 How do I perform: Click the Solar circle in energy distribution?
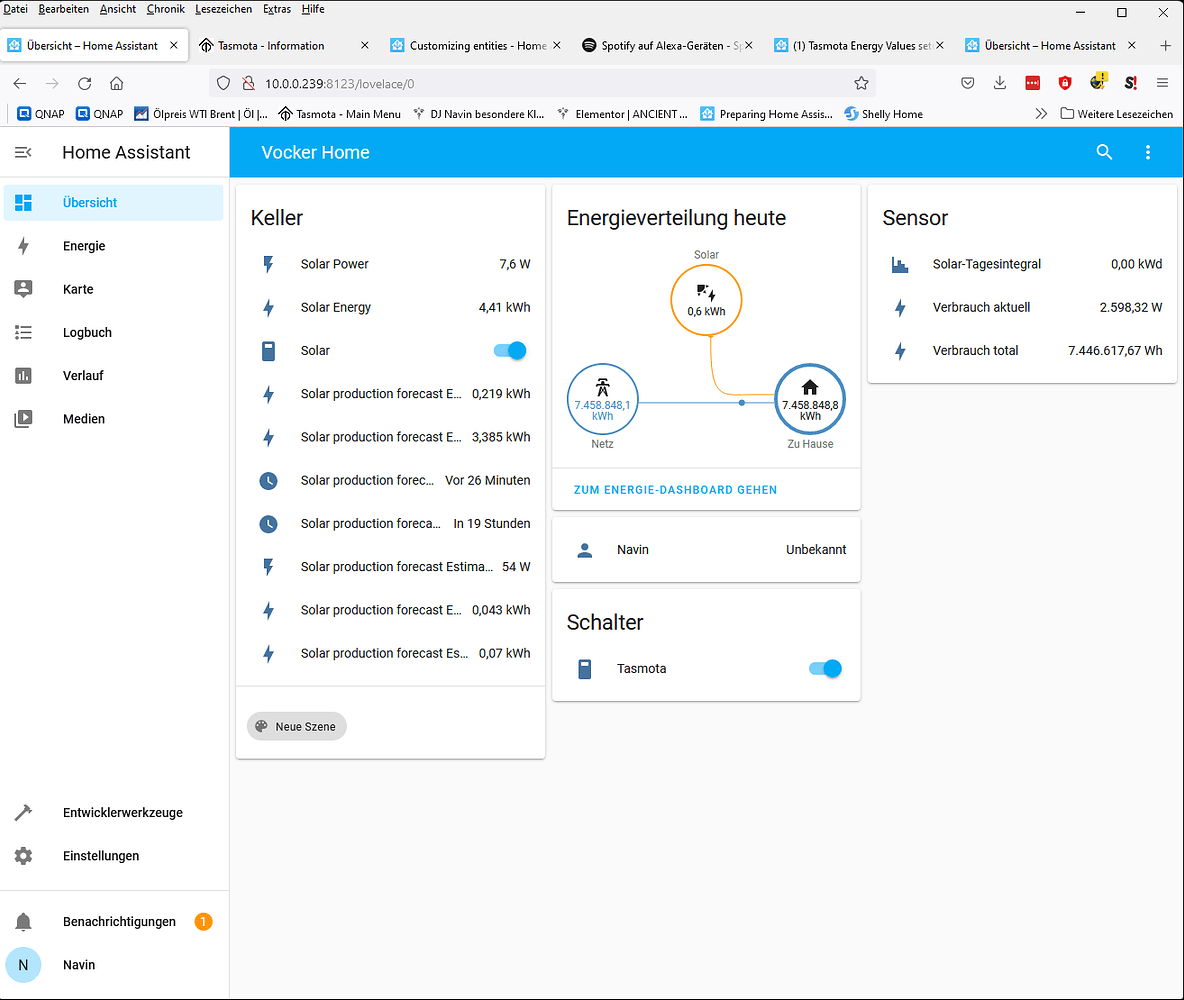(x=706, y=300)
